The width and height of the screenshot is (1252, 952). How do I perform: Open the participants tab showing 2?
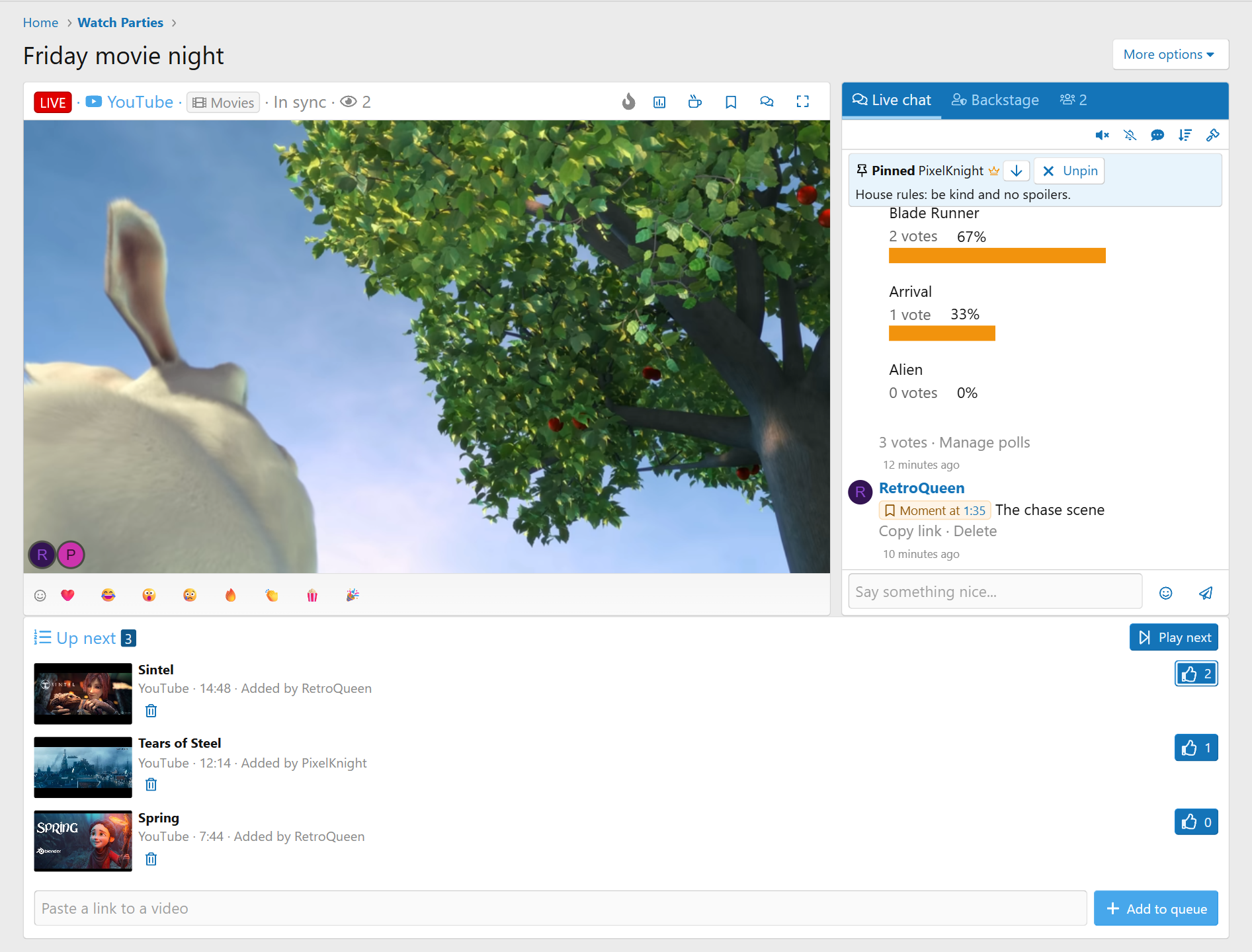[1073, 100]
